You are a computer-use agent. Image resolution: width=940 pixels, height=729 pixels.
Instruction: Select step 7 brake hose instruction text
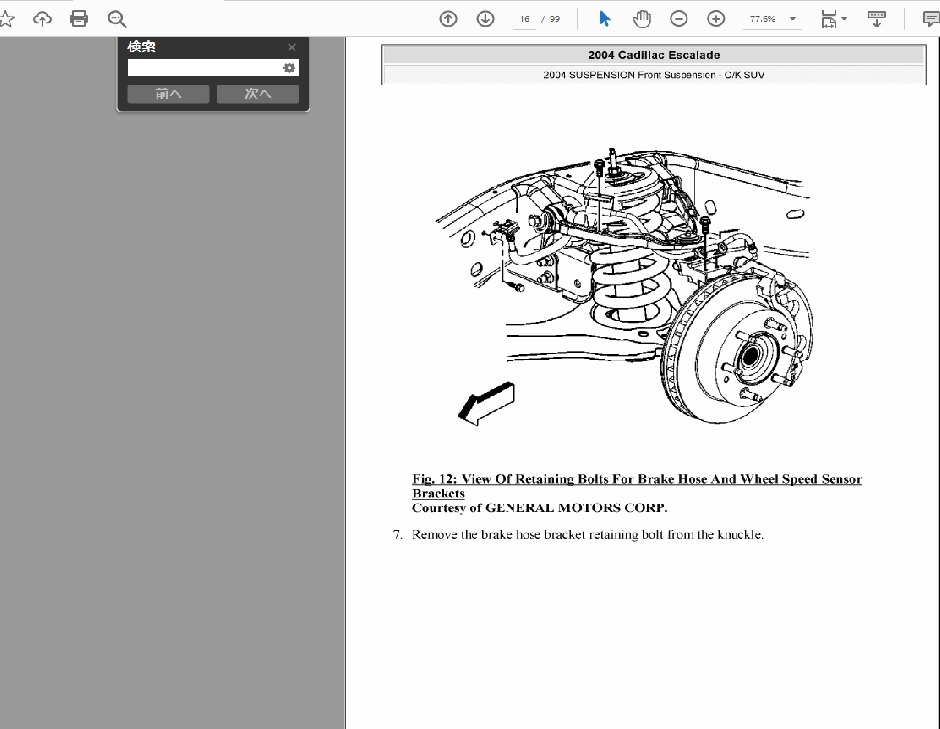tap(588, 535)
